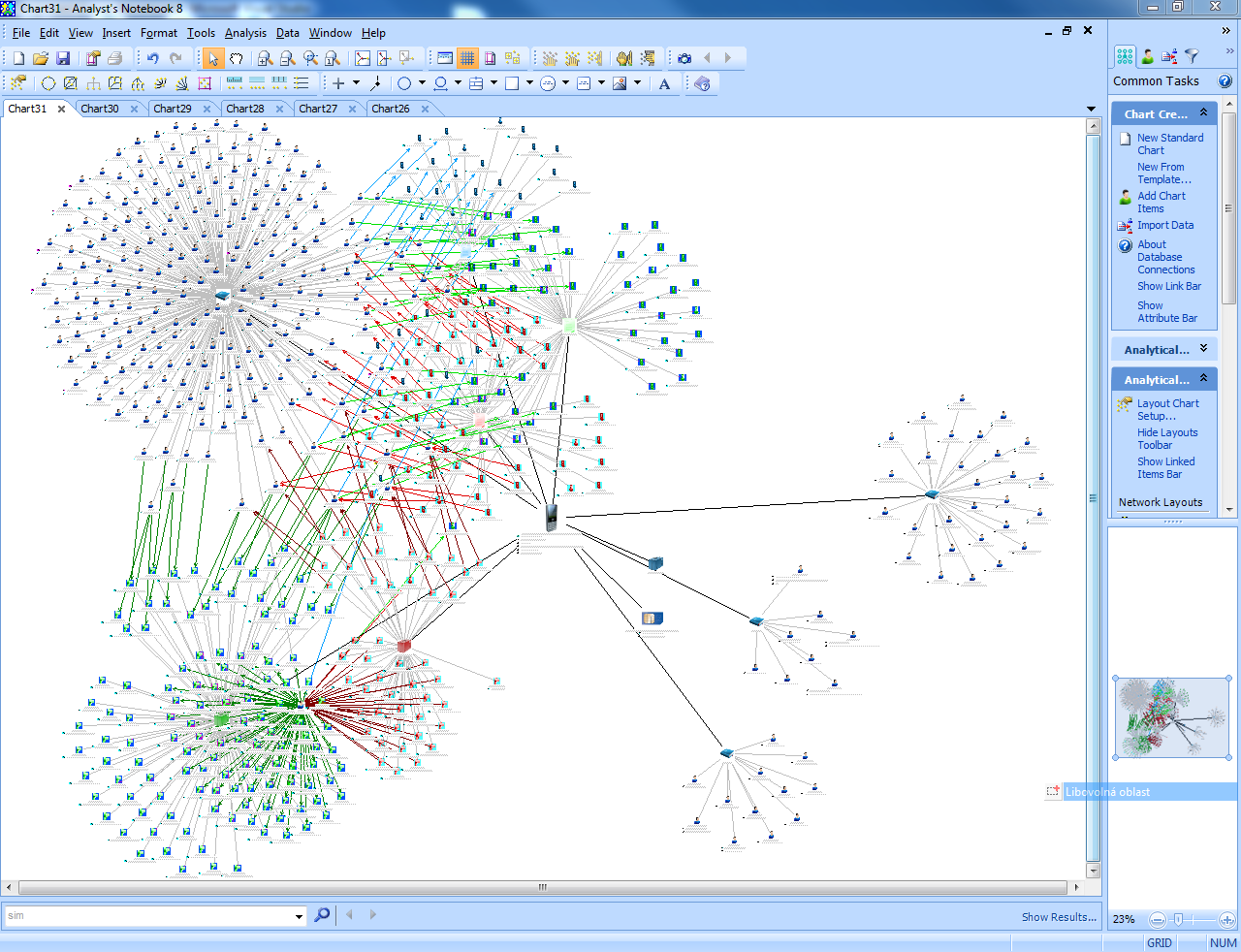The image size is (1241, 952).
Task: Open the Analysis menu
Action: (245, 33)
